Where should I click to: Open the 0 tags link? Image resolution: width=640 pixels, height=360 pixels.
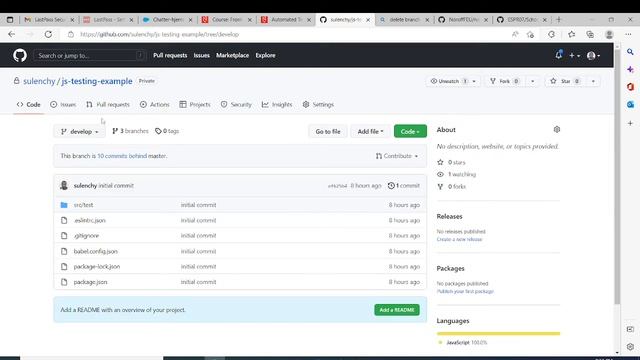tap(167, 131)
